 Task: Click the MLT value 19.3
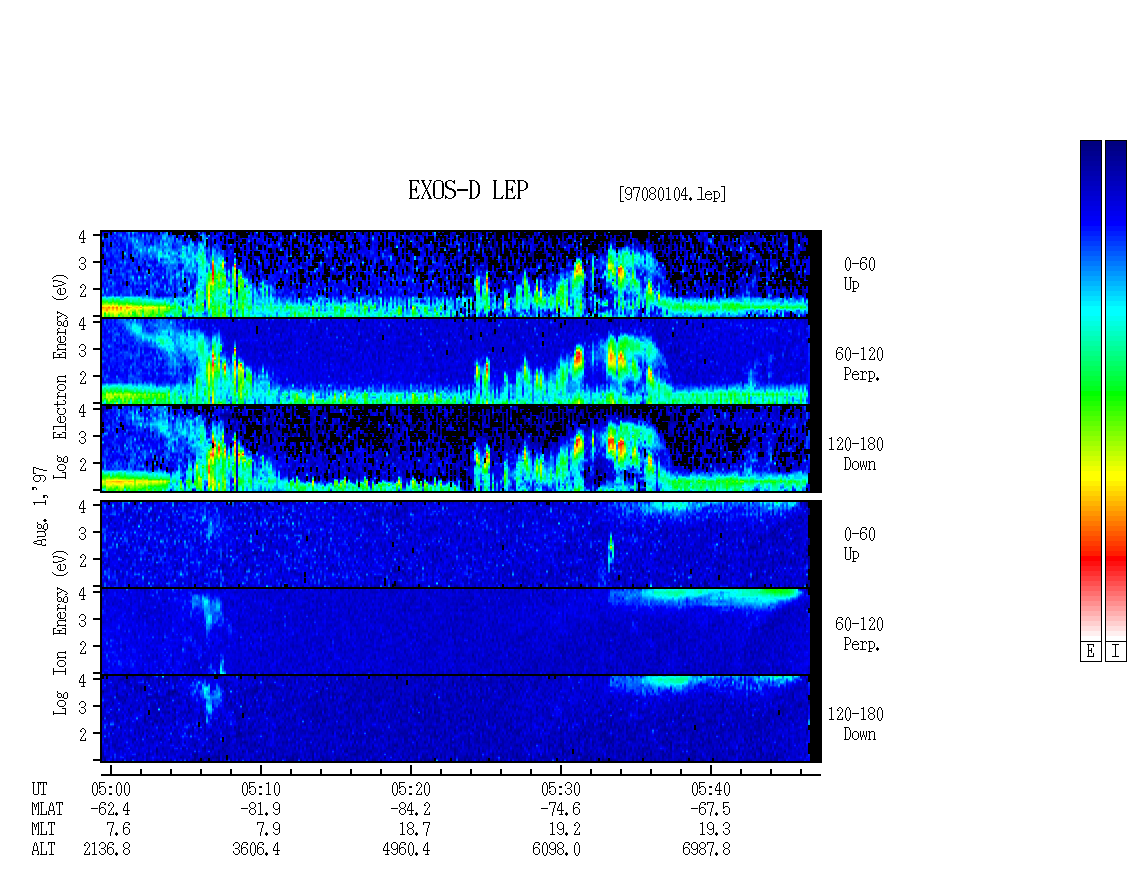(x=714, y=830)
